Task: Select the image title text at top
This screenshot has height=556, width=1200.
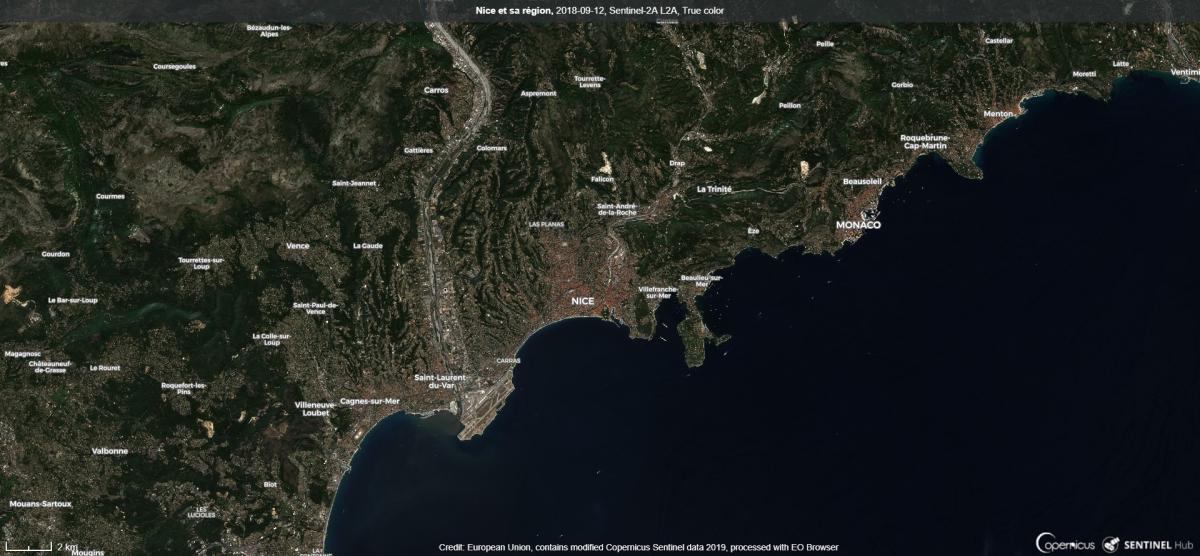Action: click(x=600, y=11)
